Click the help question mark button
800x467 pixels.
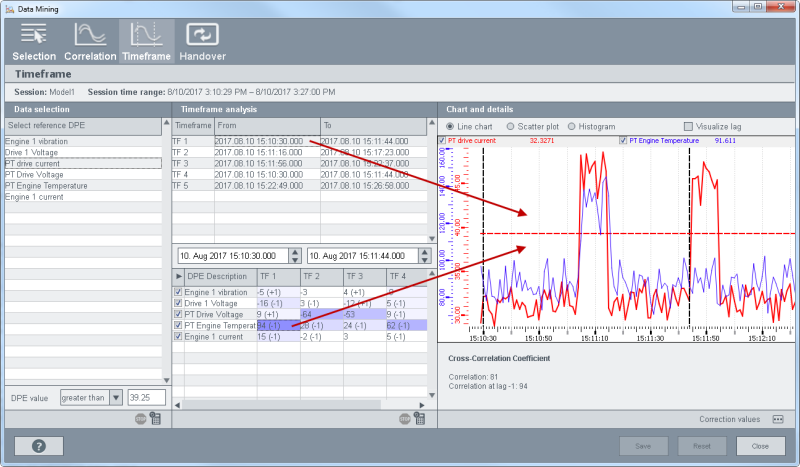(38, 446)
